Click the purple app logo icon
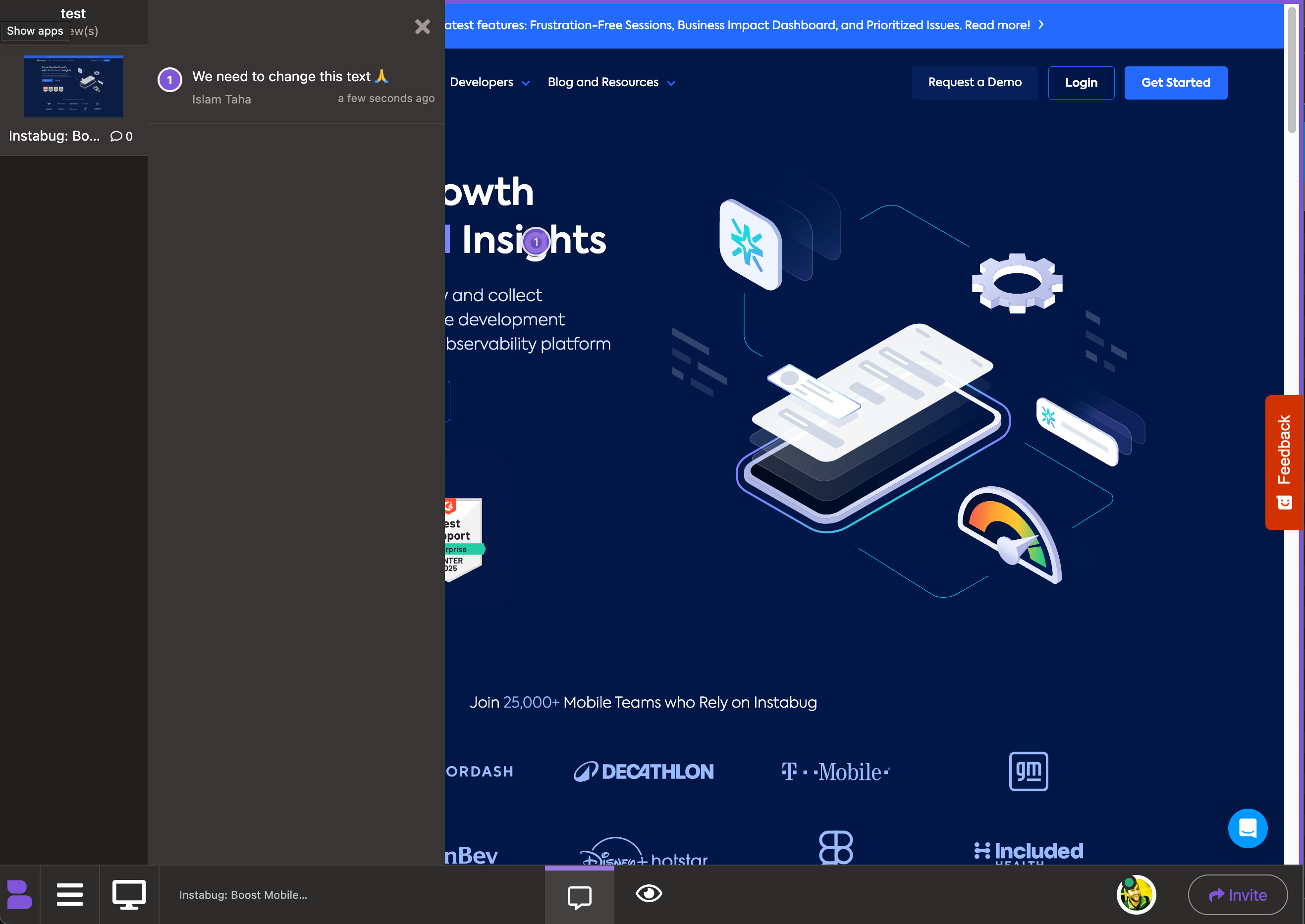 click(x=19, y=894)
